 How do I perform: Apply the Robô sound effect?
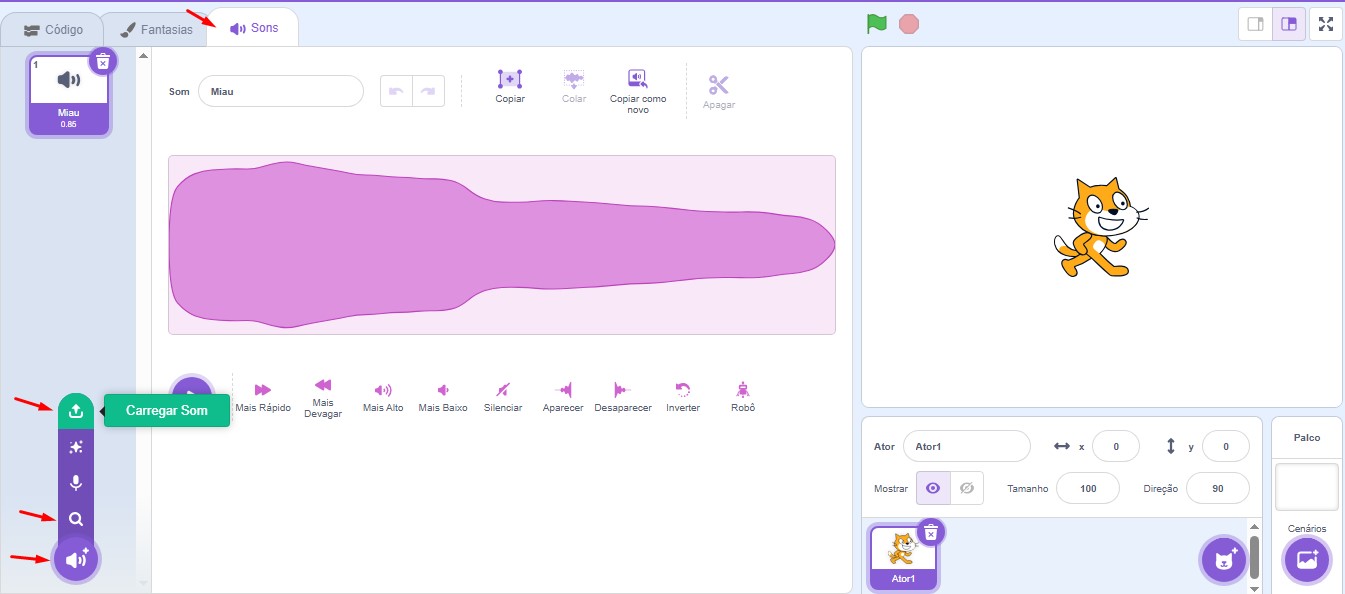(741, 396)
